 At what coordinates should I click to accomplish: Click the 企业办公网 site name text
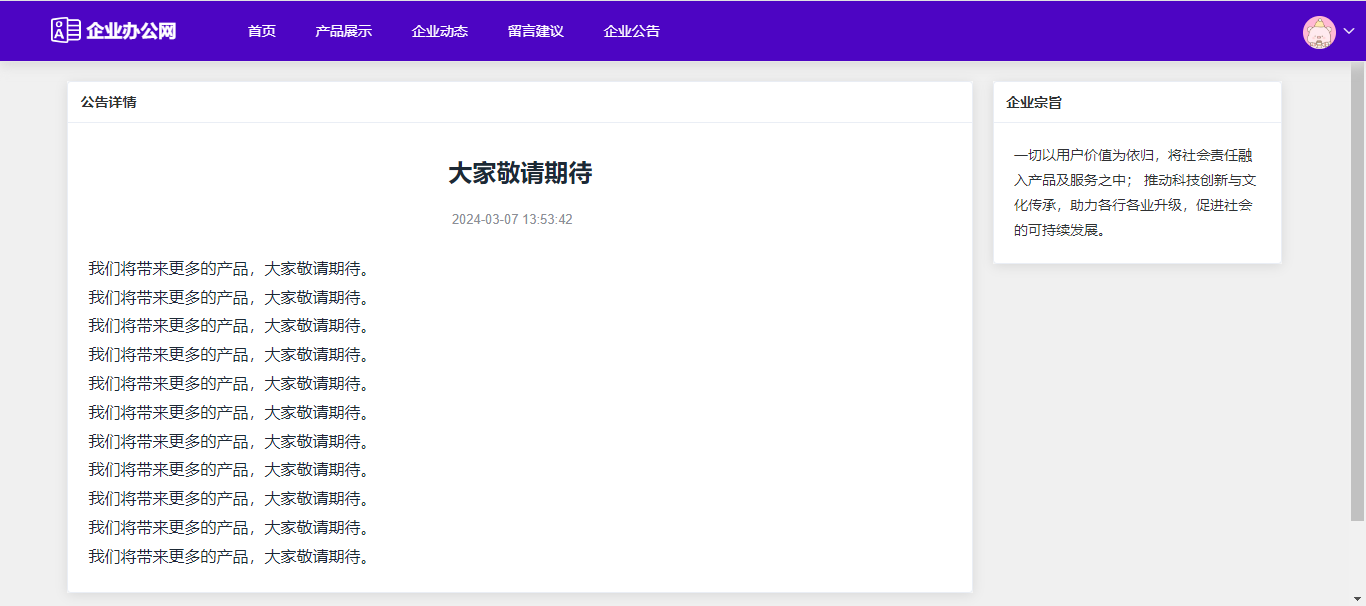tap(131, 31)
